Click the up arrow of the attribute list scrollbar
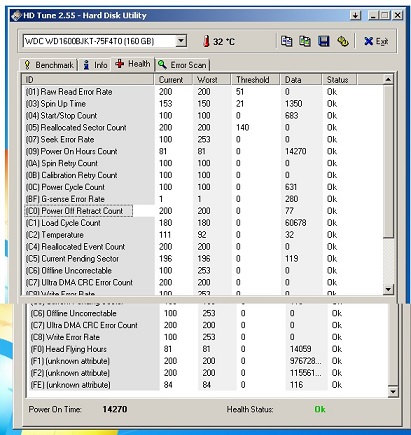The width and height of the screenshot is (411, 435). click(388, 80)
